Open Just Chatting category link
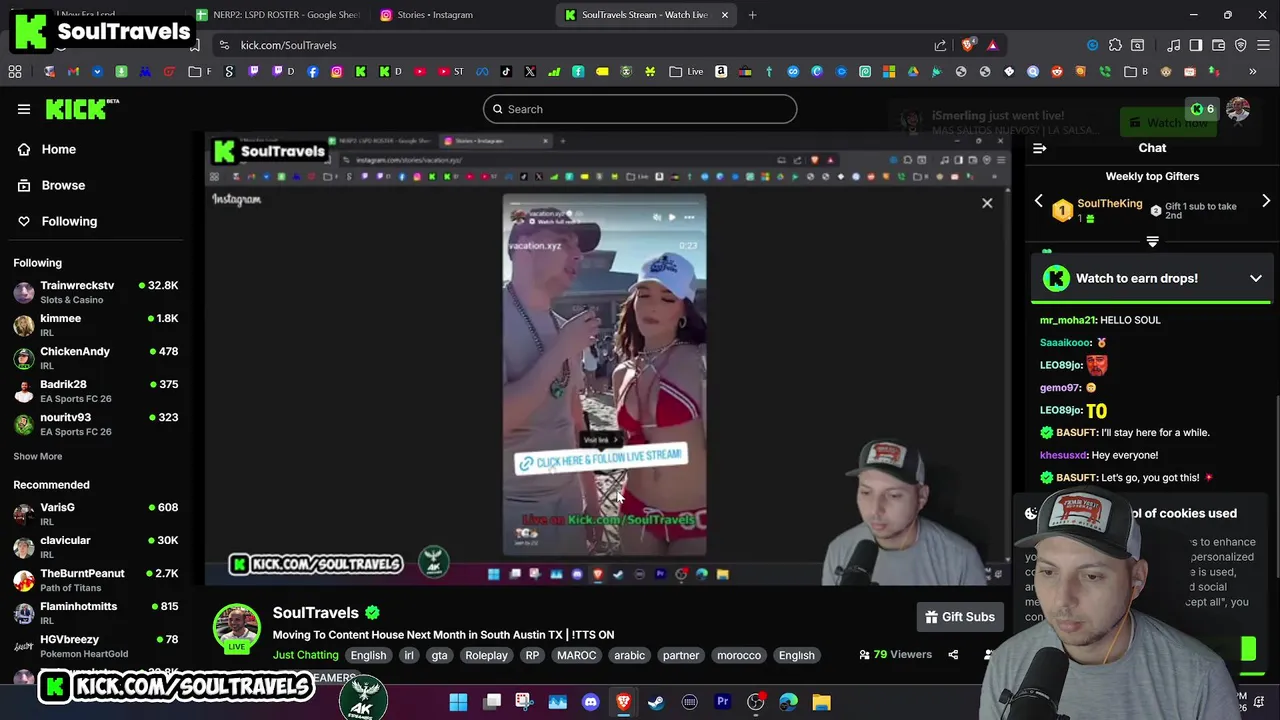This screenshot has height=720, width=1280. [306, 655]
